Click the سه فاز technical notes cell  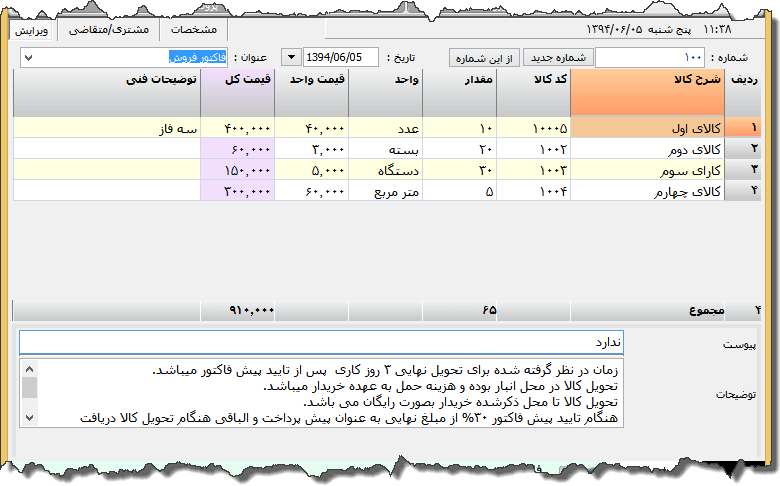[x=107, y=128]
